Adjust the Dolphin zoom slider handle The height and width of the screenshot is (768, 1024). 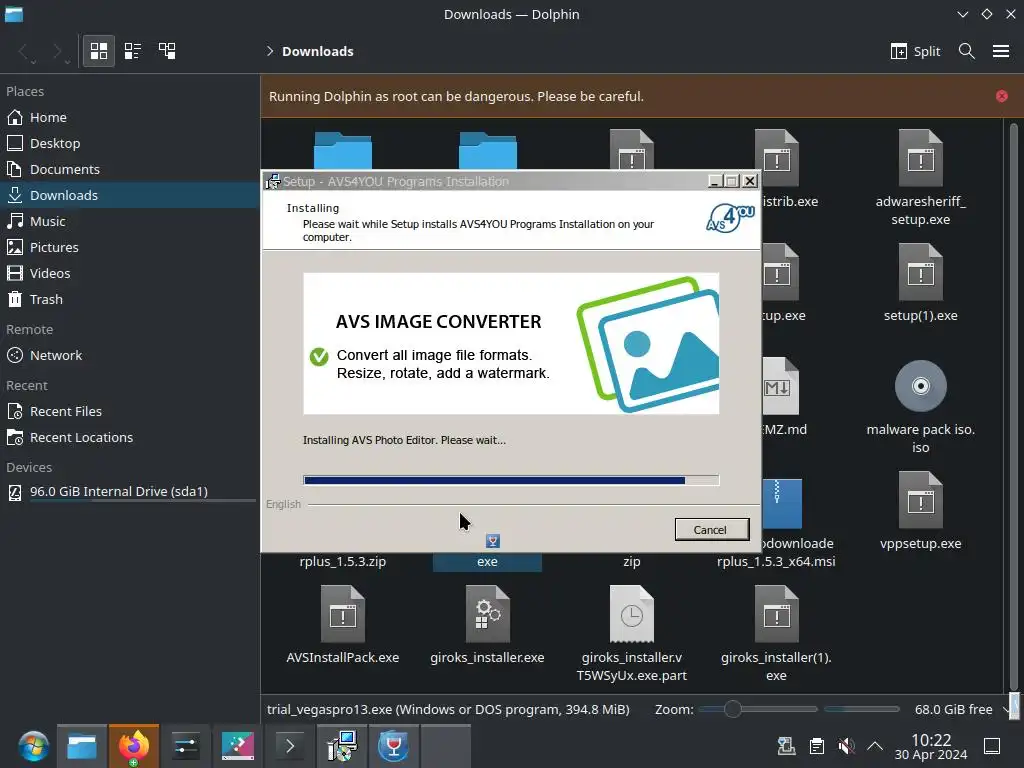click(733, 709)
